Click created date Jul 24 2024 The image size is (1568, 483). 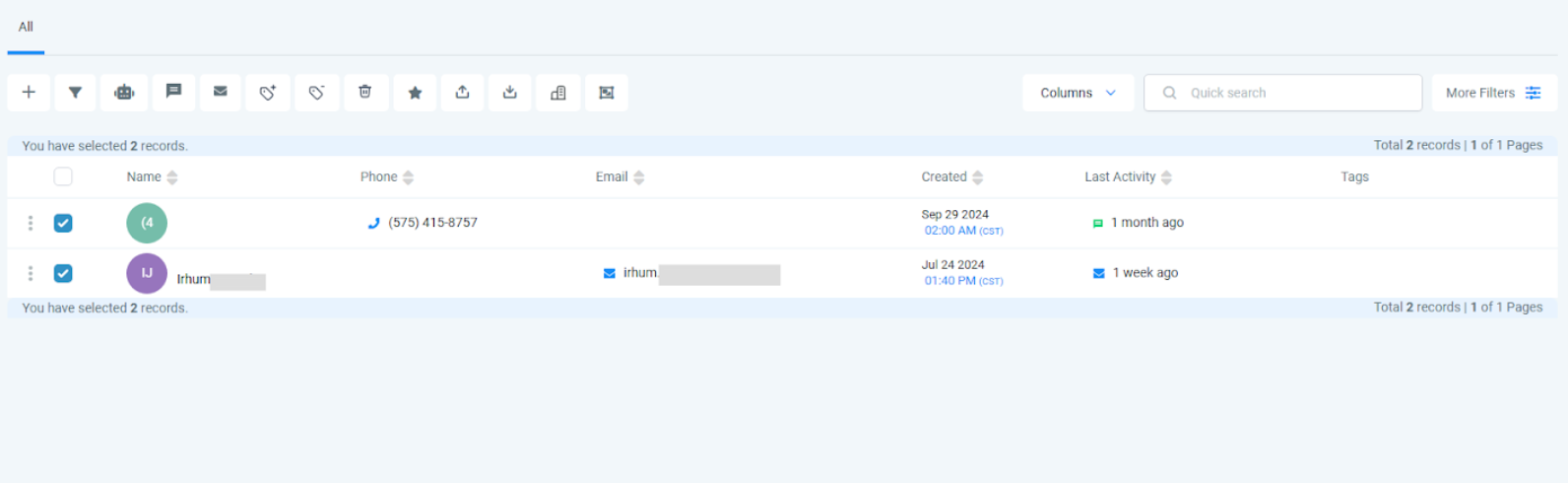tap(952, 265)
